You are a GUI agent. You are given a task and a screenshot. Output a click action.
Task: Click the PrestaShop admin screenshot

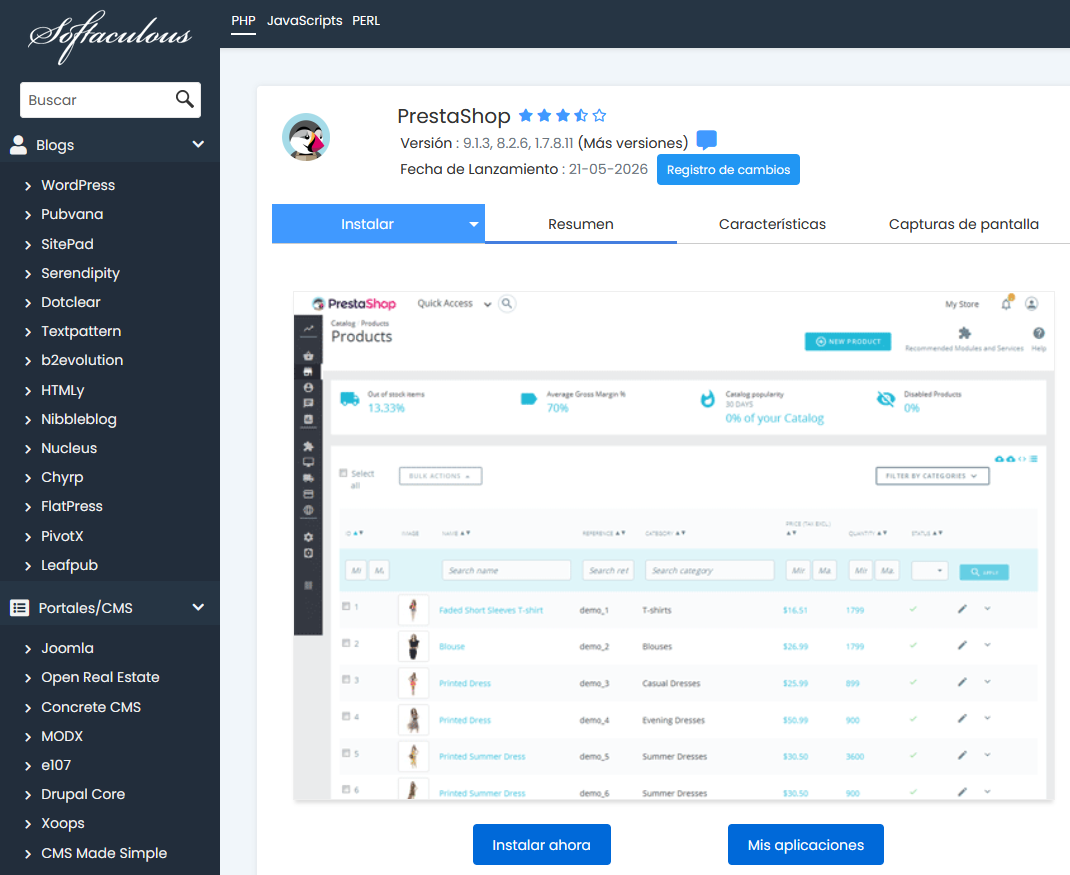(x=674, y=545)
